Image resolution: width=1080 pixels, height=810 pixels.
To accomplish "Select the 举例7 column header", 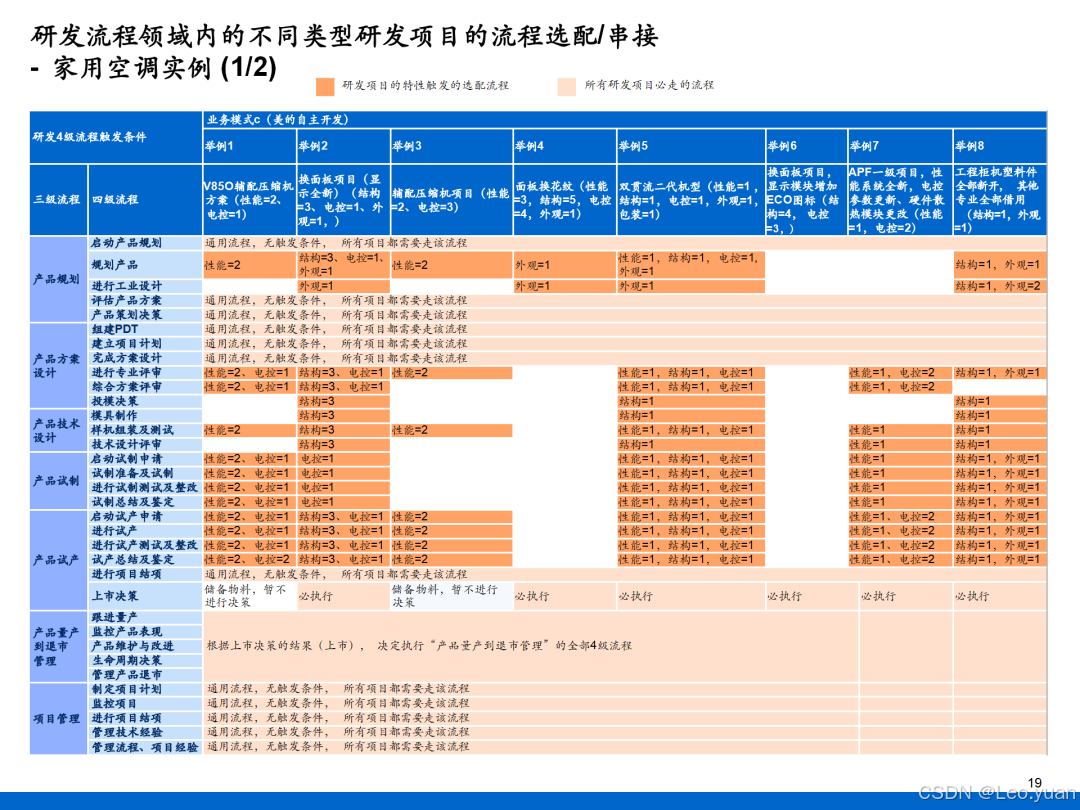I will click(900, 146).
